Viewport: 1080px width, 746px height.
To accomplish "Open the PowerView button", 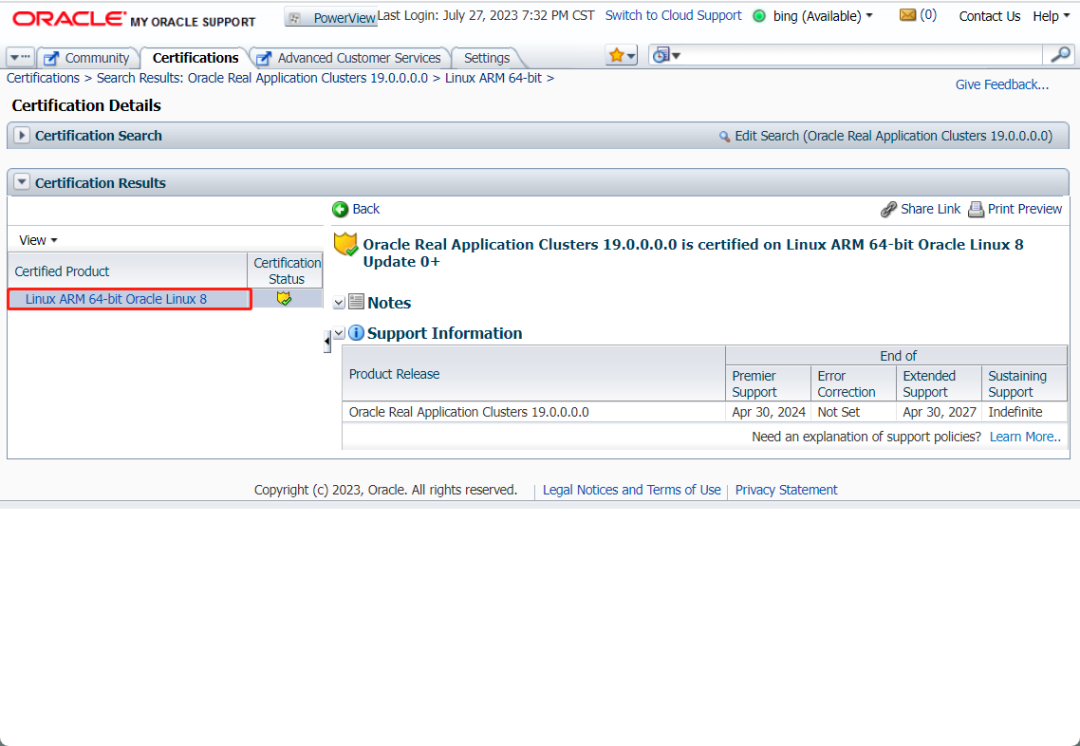I will pyautogui.click(x=331, y=18).
